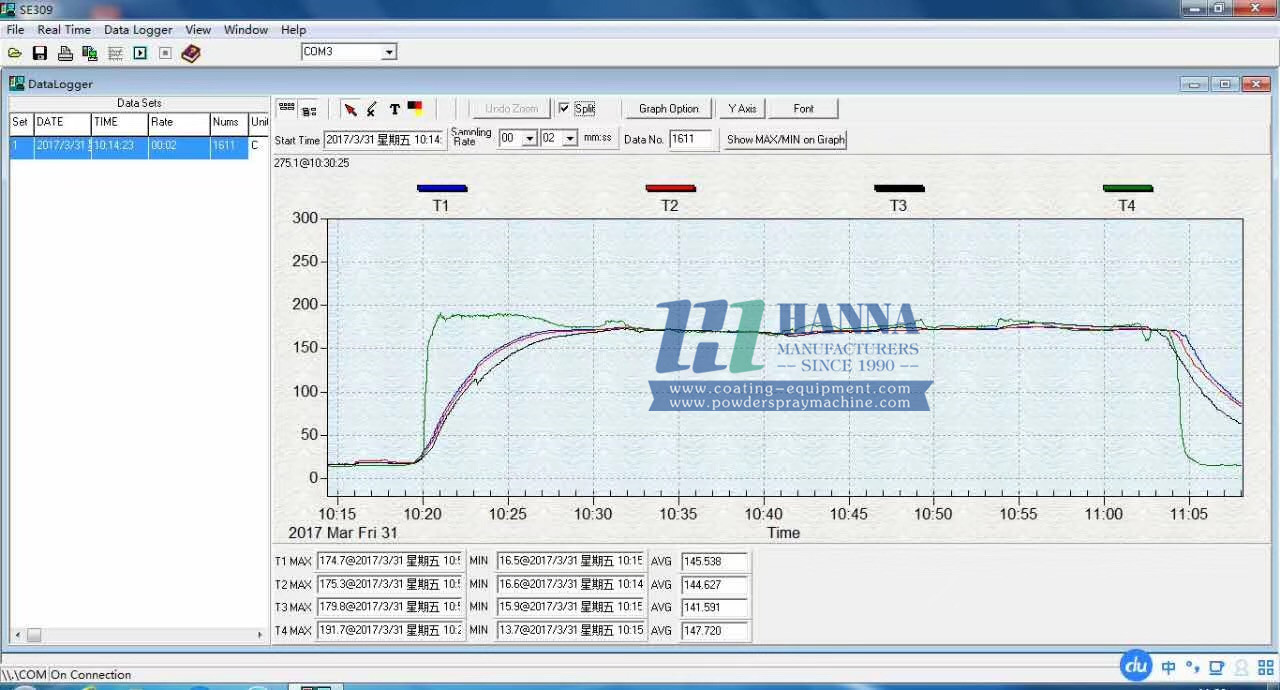Open the sampling rate seconds dropdown
The image size is (1280, 690).
click(570, 139)
